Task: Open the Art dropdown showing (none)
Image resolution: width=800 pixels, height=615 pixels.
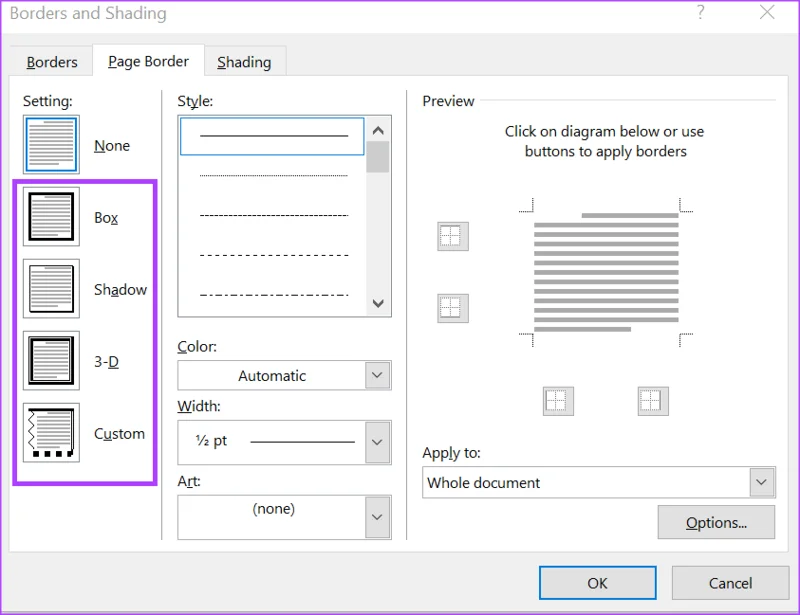Action: tap(284, 517)
